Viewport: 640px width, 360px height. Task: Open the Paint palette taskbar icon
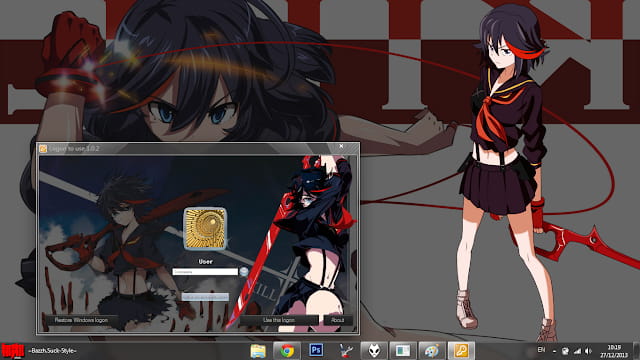432,351
